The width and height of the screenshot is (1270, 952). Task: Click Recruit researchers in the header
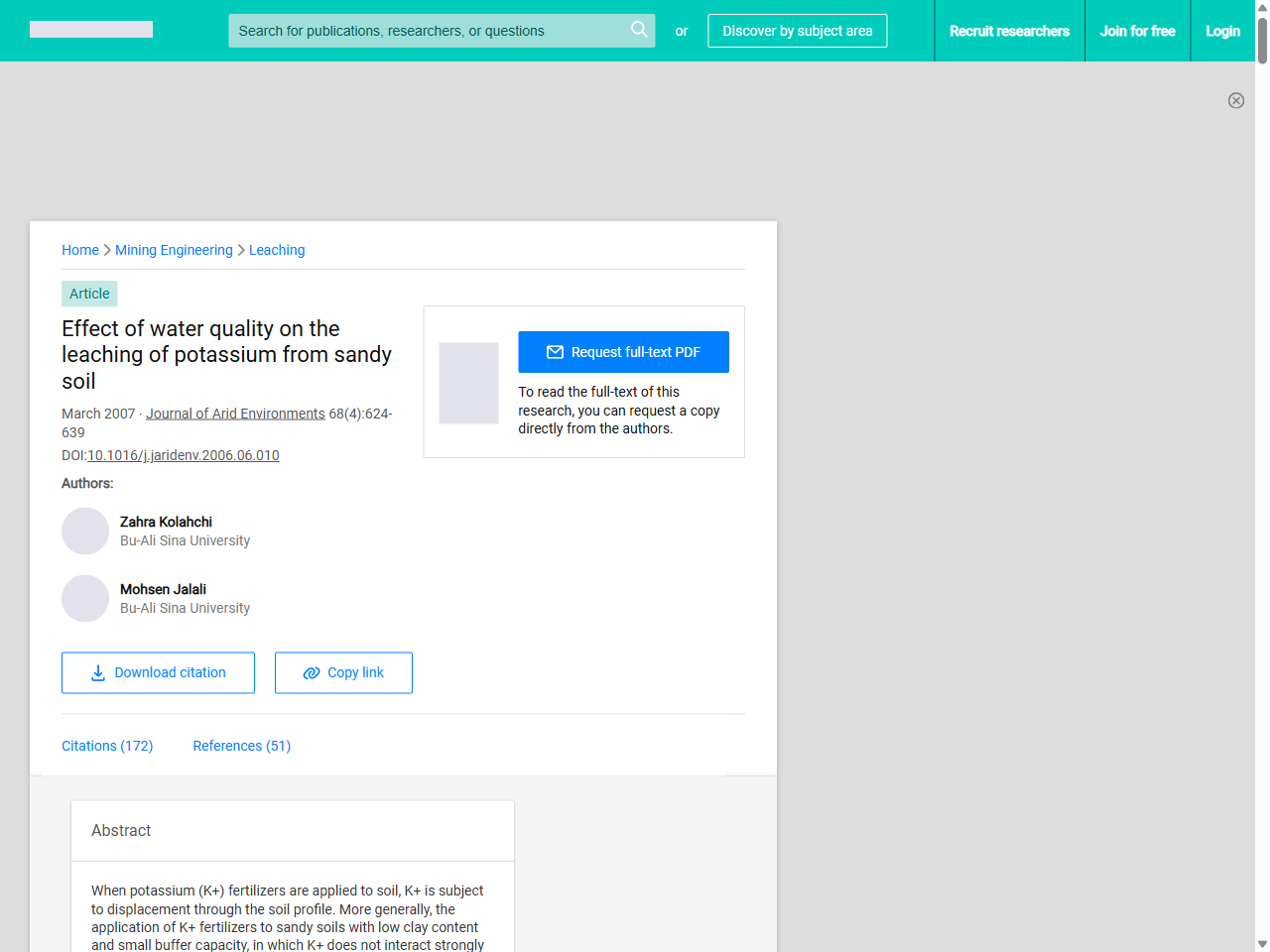(1009, 31)
